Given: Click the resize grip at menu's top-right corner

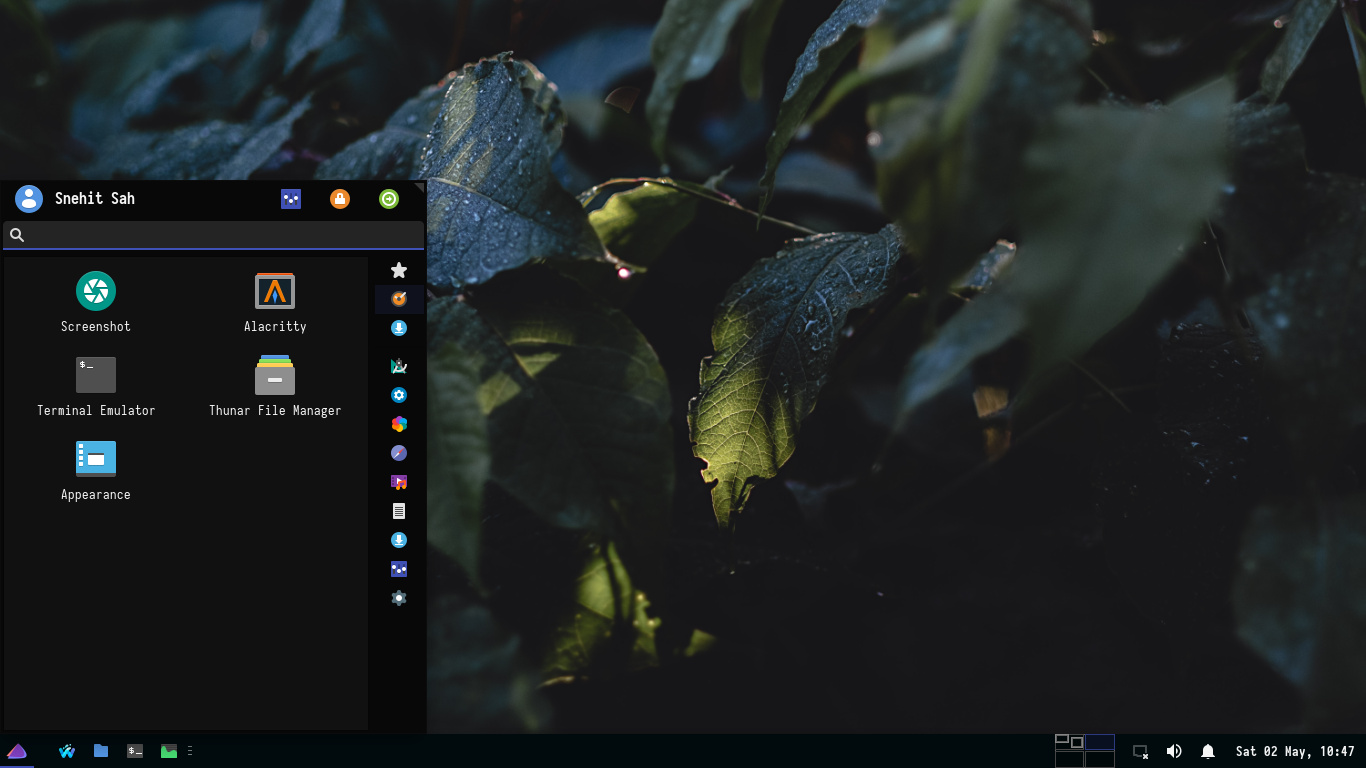Looking at the screenshot, I should pyautogui.click(x=420, y=186).
